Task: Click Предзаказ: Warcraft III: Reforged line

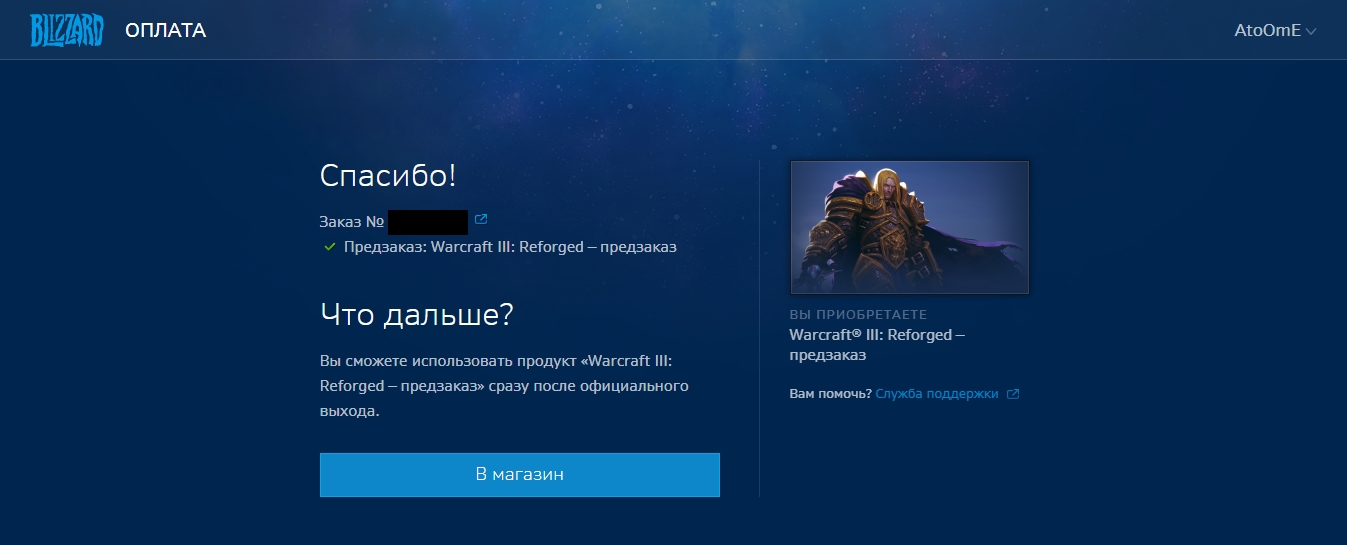Action: tap(510, 247)
